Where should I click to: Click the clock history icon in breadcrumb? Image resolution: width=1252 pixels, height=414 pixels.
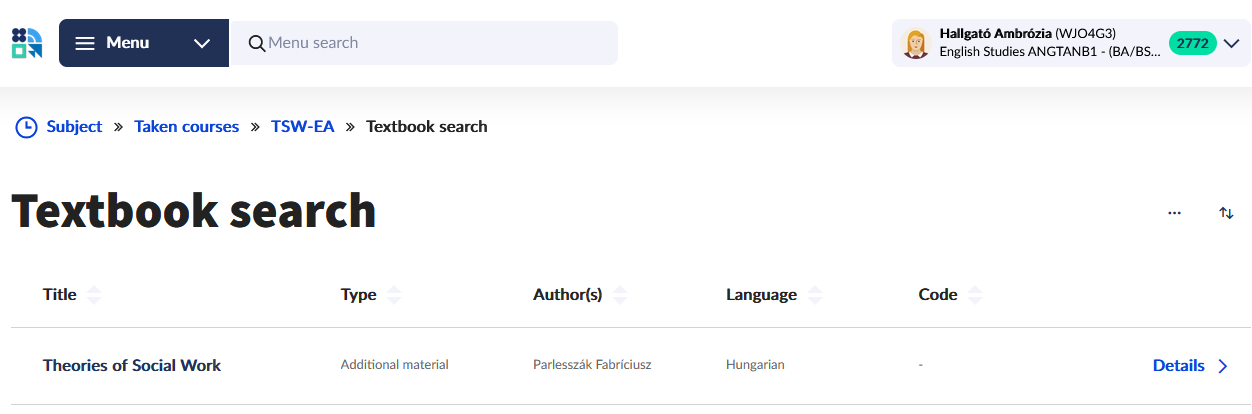point(26,127)
